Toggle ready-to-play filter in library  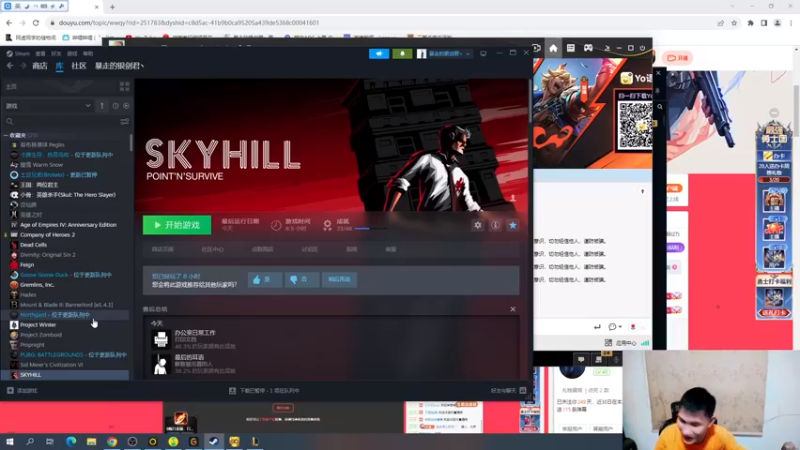(x=126, y=106)
